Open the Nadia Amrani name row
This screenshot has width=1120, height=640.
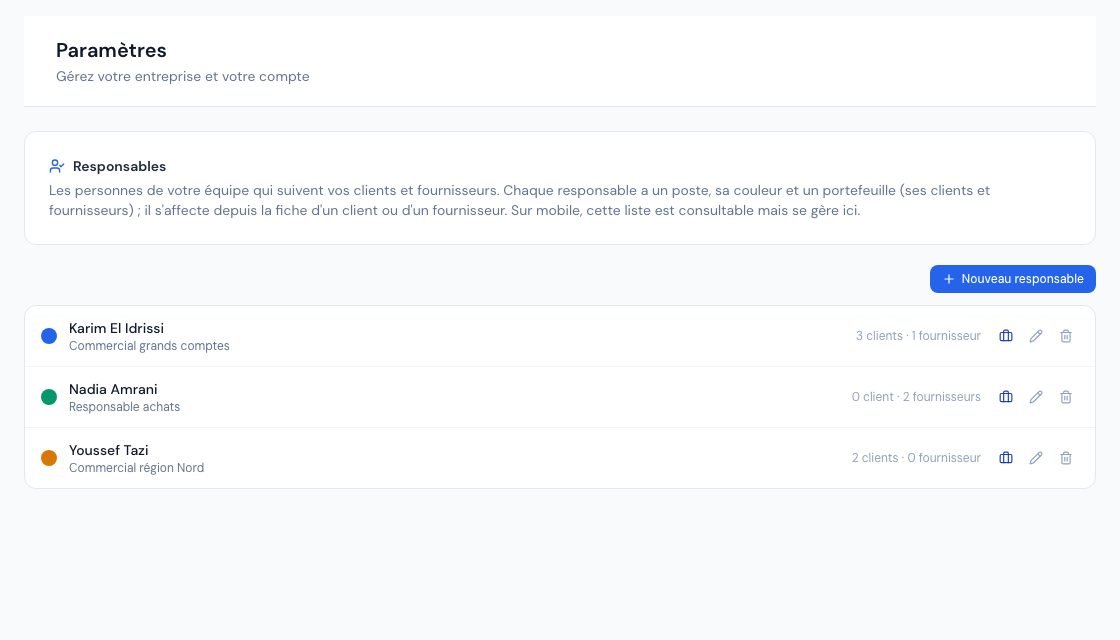click(560, 397)
